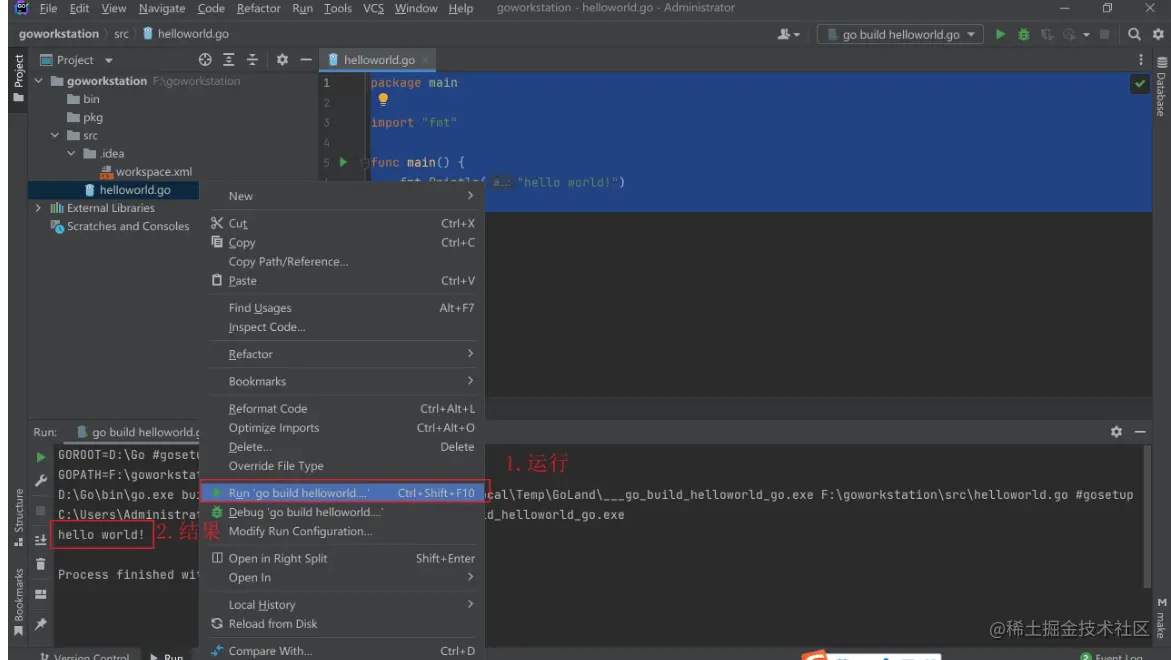Hide the Project tool window

pos(305,60)
